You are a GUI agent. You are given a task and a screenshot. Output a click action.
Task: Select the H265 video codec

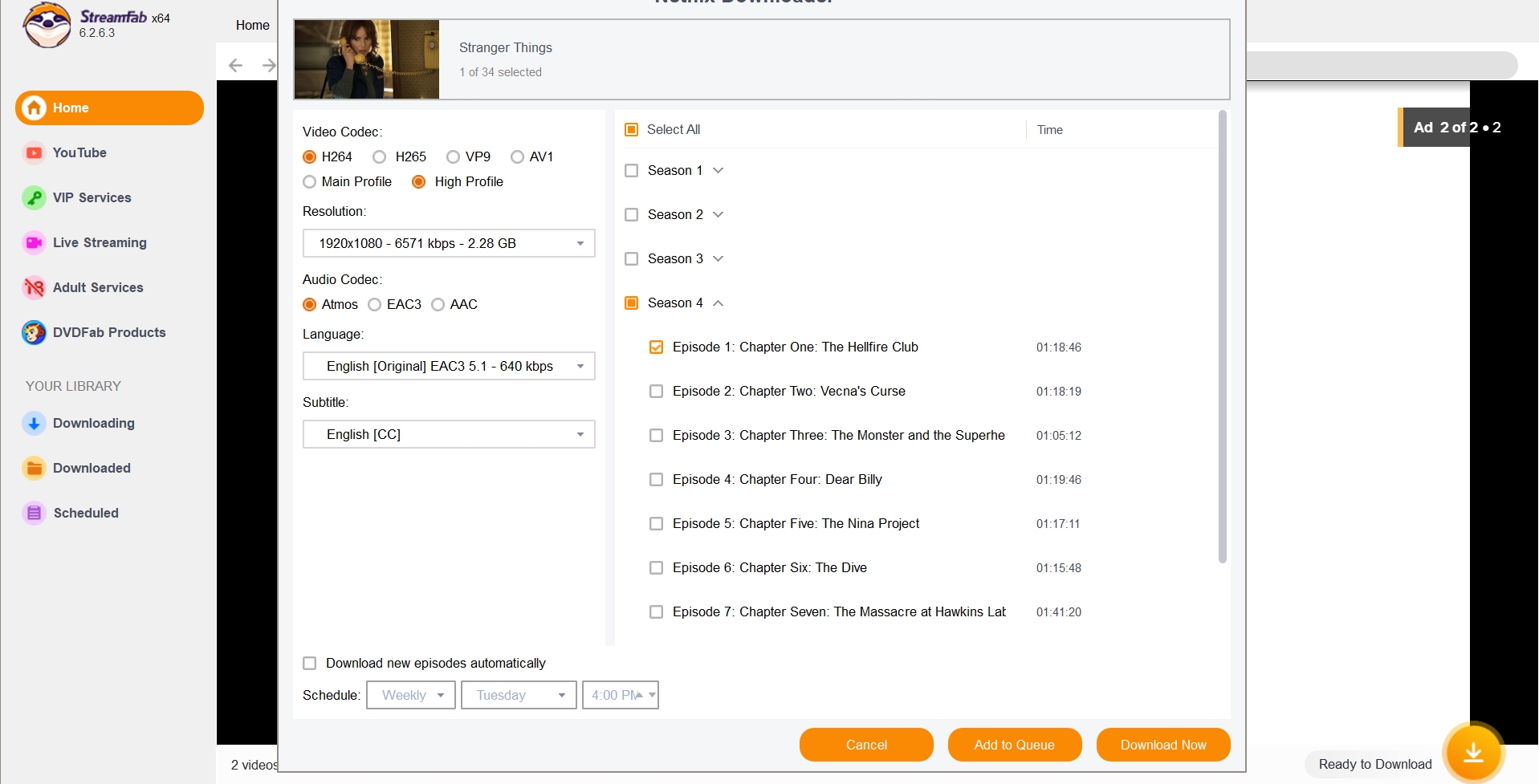coord(378,156)
